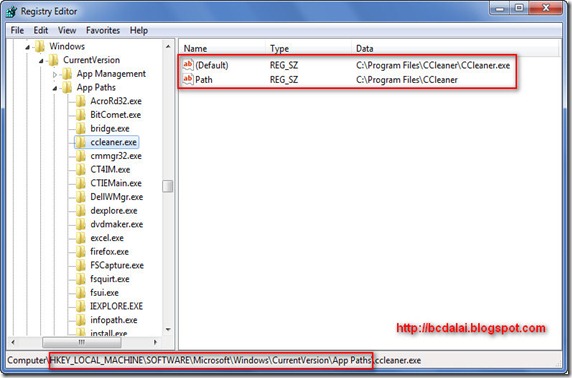The height and width of the screenshot is (378, 572).
Task: Click the Windows folder icon
Action: pos(39,46)
